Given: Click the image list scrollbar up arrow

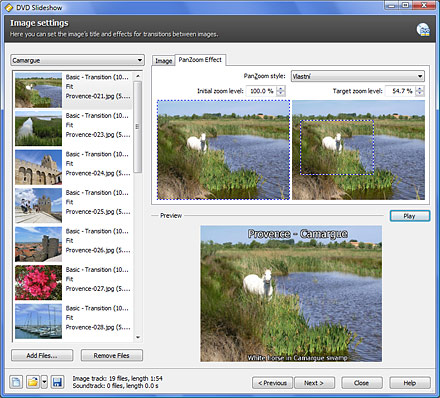Looking at the screenshot, I should pos(138,76).
